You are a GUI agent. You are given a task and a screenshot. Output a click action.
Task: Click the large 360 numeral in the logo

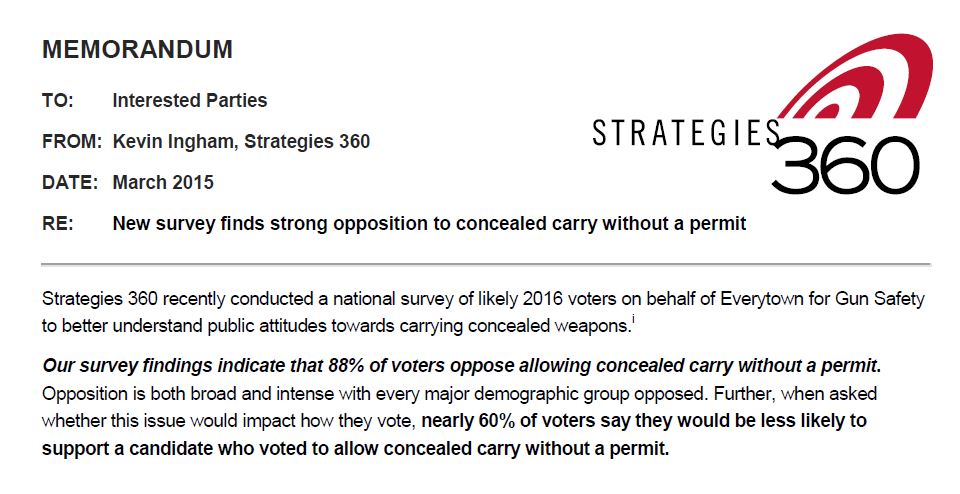[x=845, y=165]
